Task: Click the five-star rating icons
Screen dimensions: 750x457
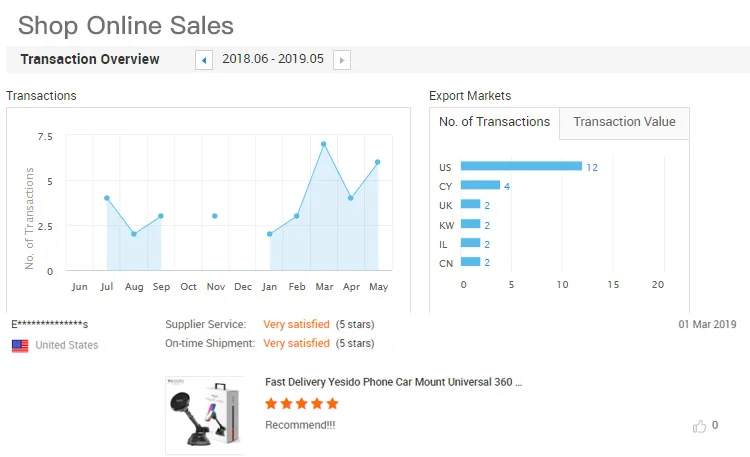Action: pyautogui.click(x=302, y=404)
